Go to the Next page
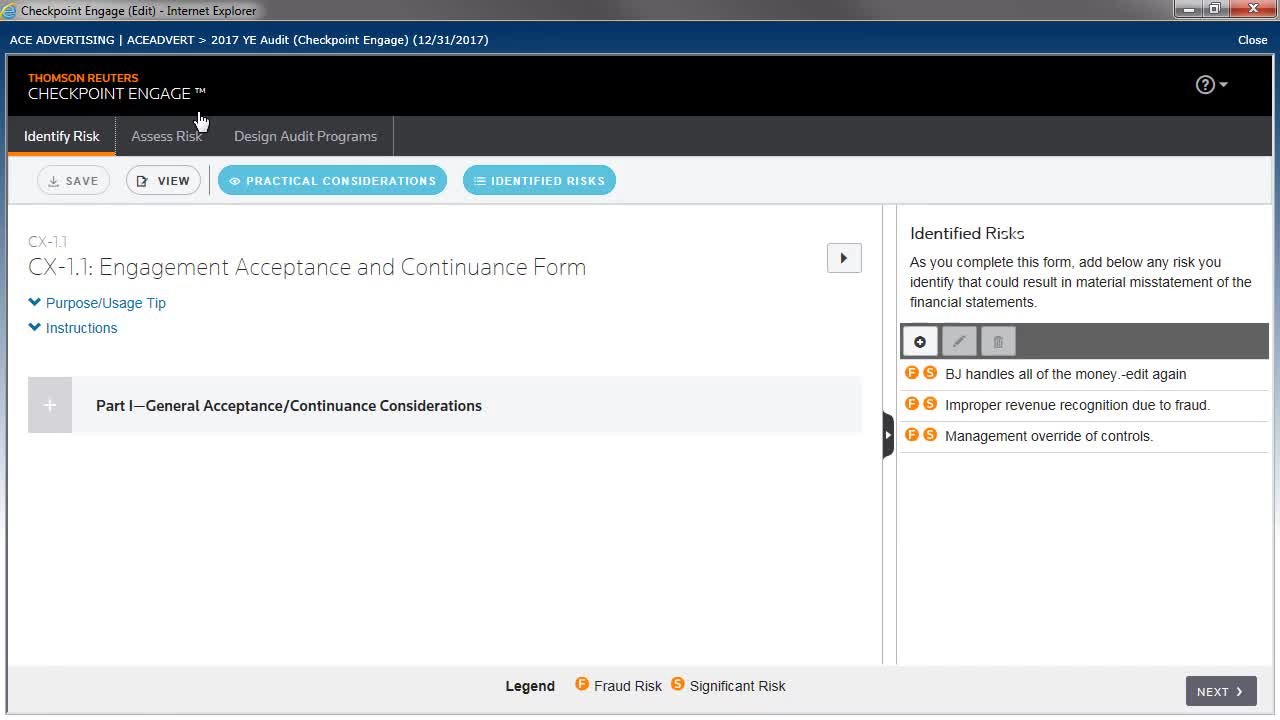This screenshot has width=1280, height=720. (x=1220, y=691)
